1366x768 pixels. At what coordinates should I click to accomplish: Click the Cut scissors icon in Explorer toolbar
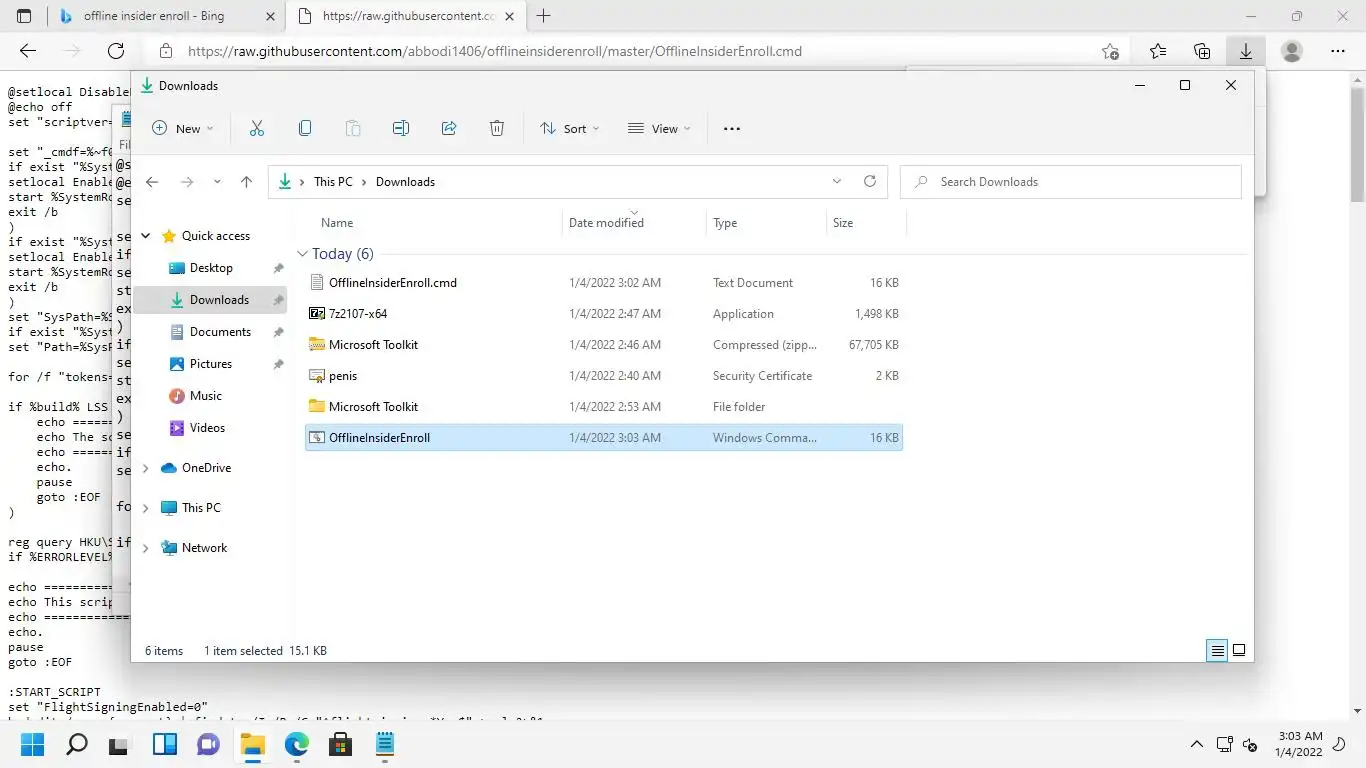tap(257, 128)
